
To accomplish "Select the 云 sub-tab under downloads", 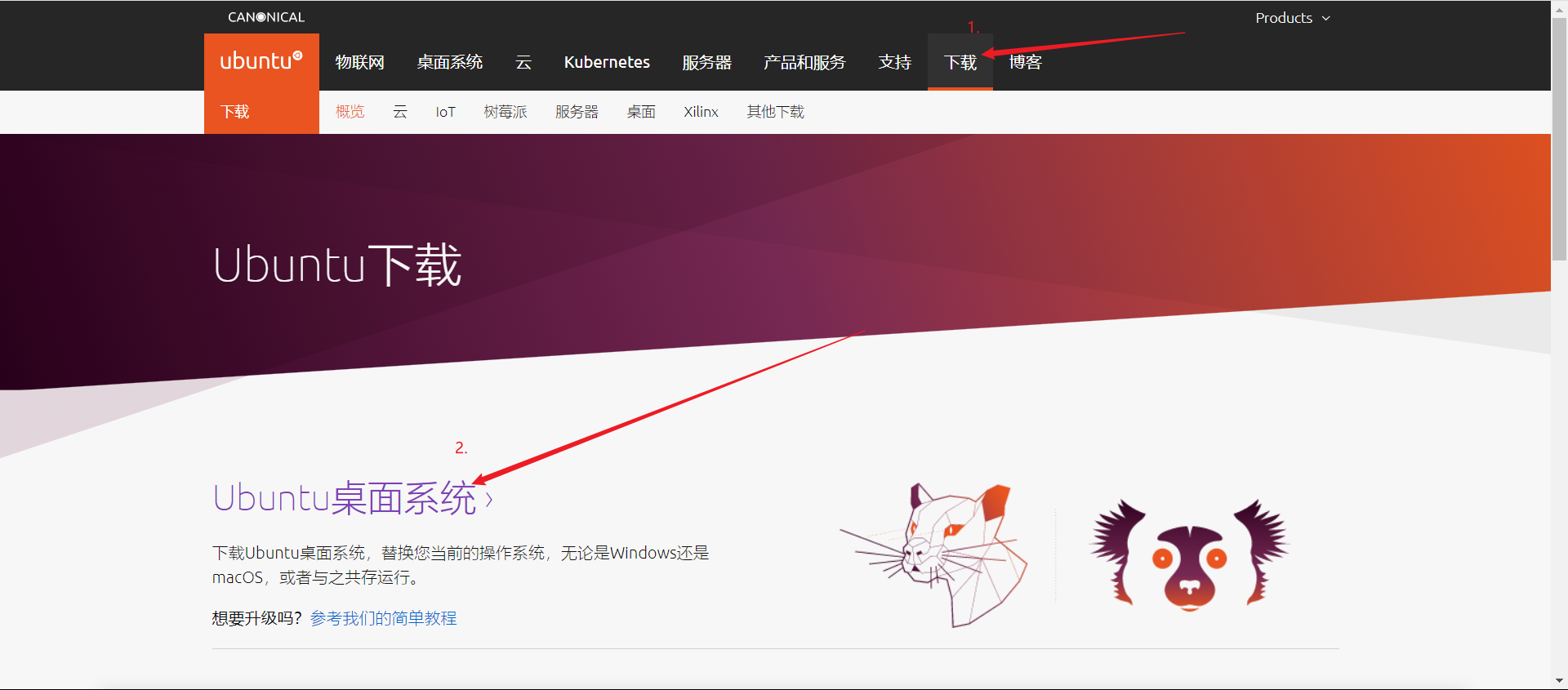I will [400, 112].
